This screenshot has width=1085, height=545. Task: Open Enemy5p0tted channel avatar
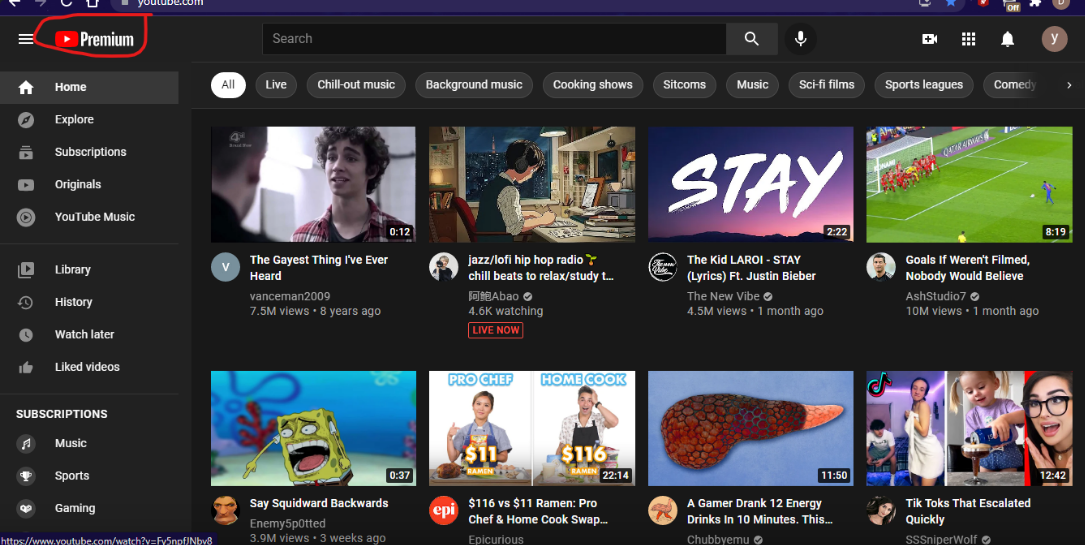tap(226, 510)
